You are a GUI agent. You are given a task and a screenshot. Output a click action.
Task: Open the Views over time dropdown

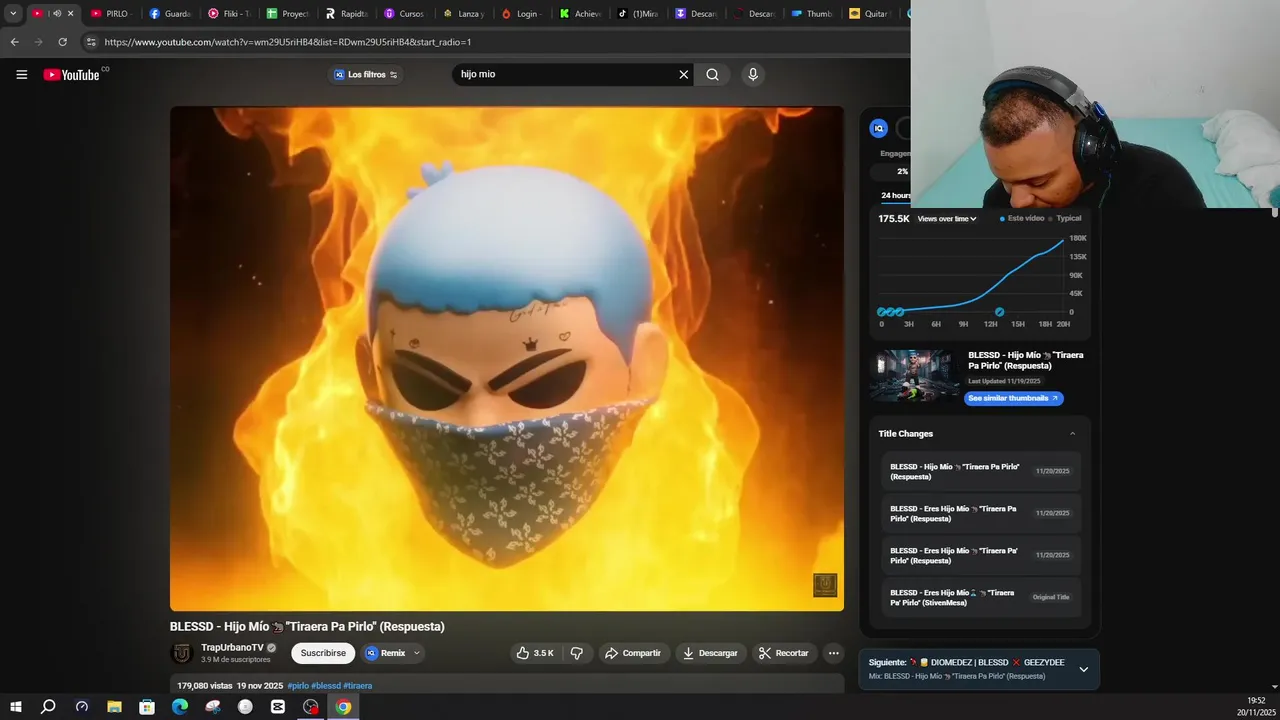tap(947, 219)
